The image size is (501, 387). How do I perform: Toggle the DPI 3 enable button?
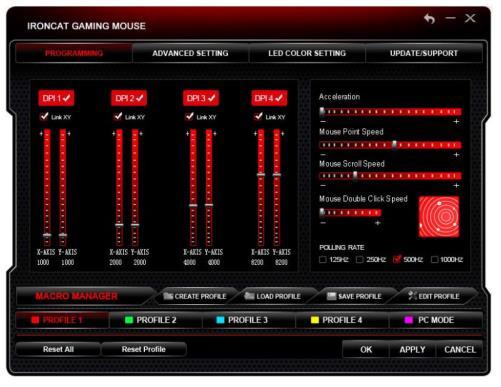pos(201,98)
